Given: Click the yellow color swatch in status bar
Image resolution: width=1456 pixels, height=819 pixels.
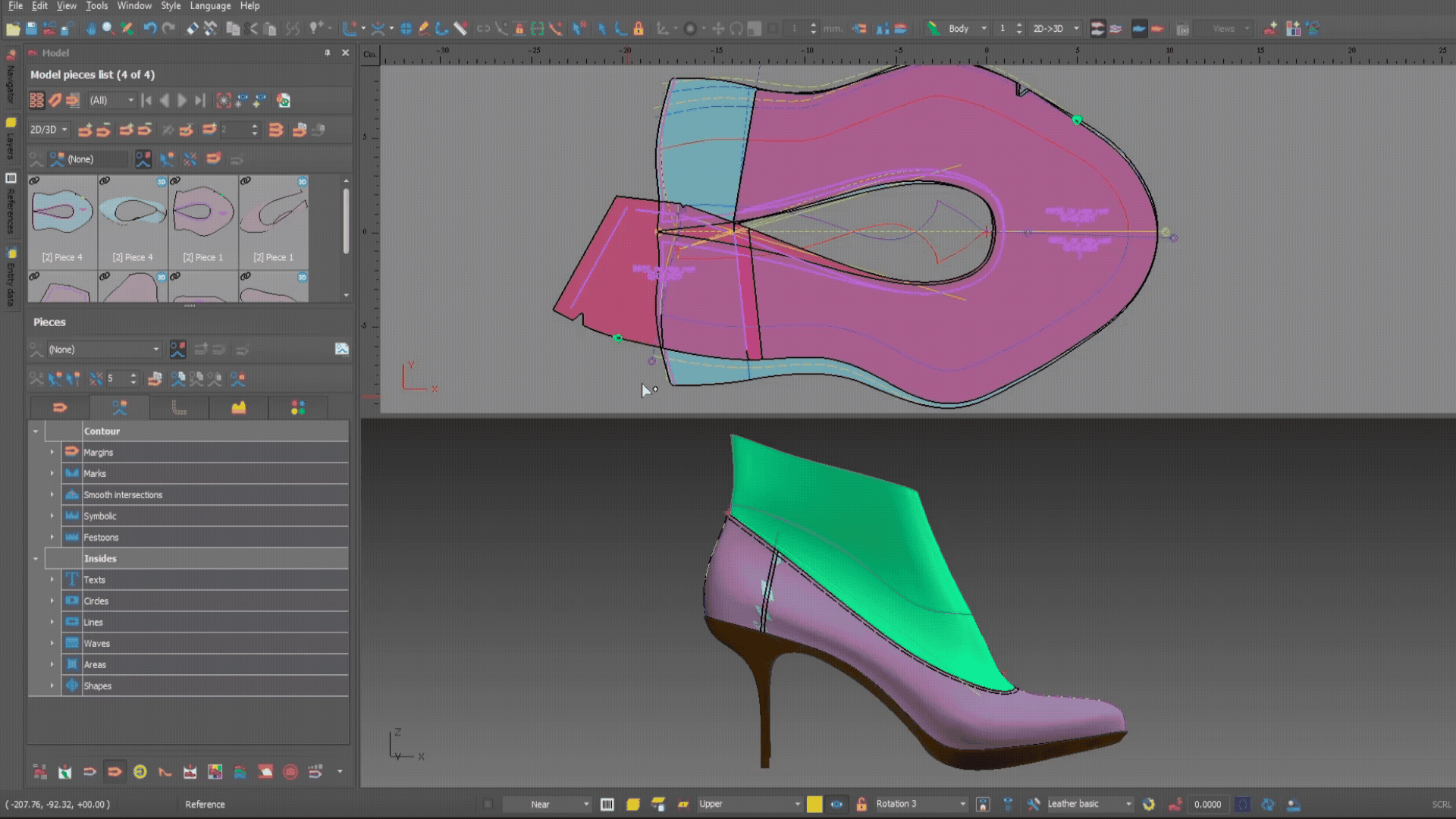Looking at the screenshot, I should [814, 805].
